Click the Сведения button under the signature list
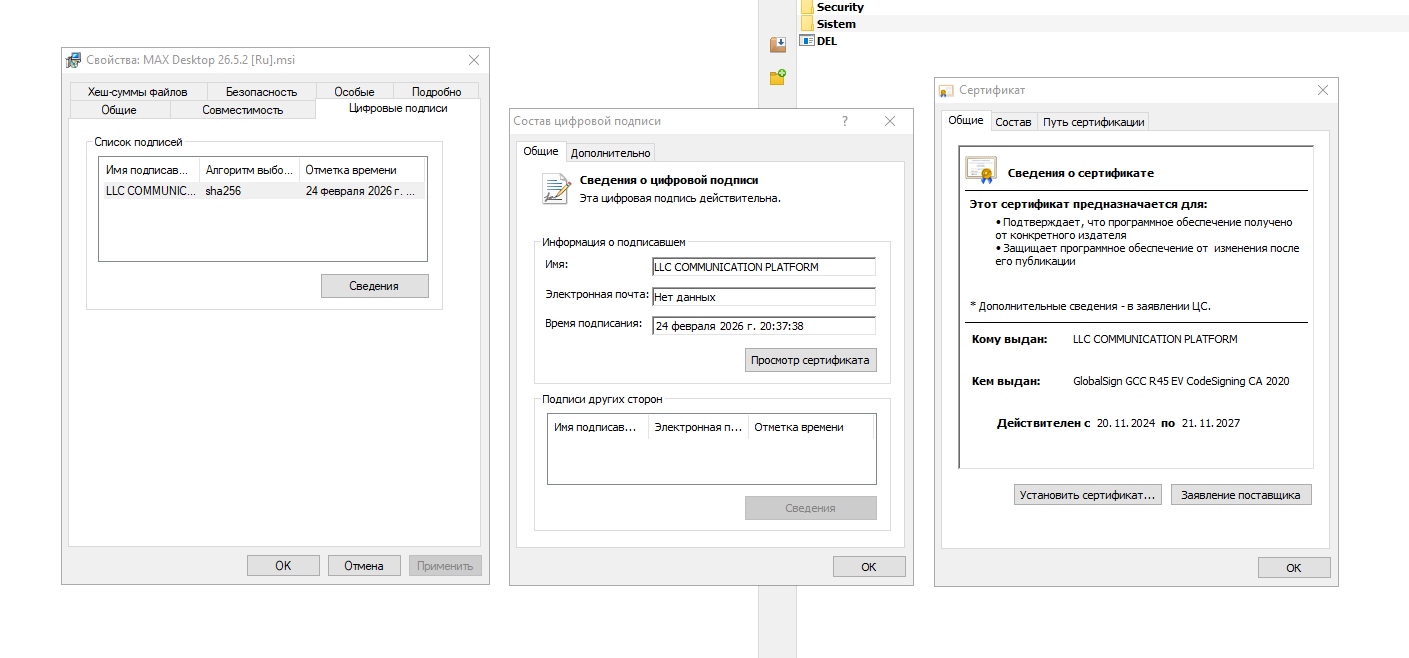Image resolution: width=1409 pixels, height=658 pixels. click(374, 286)
